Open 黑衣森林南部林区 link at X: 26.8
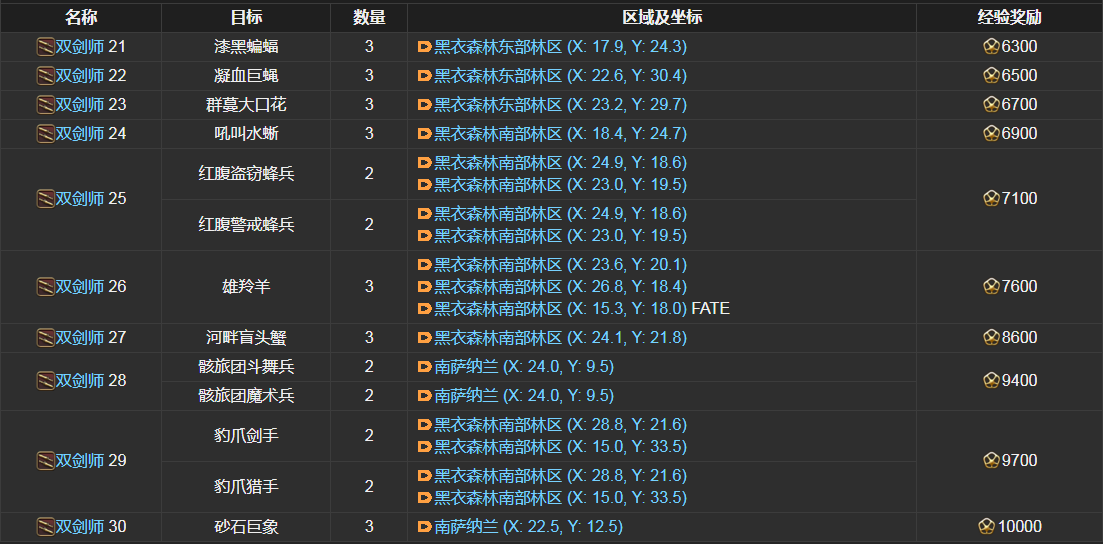Screen dimensions: 1103x544 tap(560, 286)
